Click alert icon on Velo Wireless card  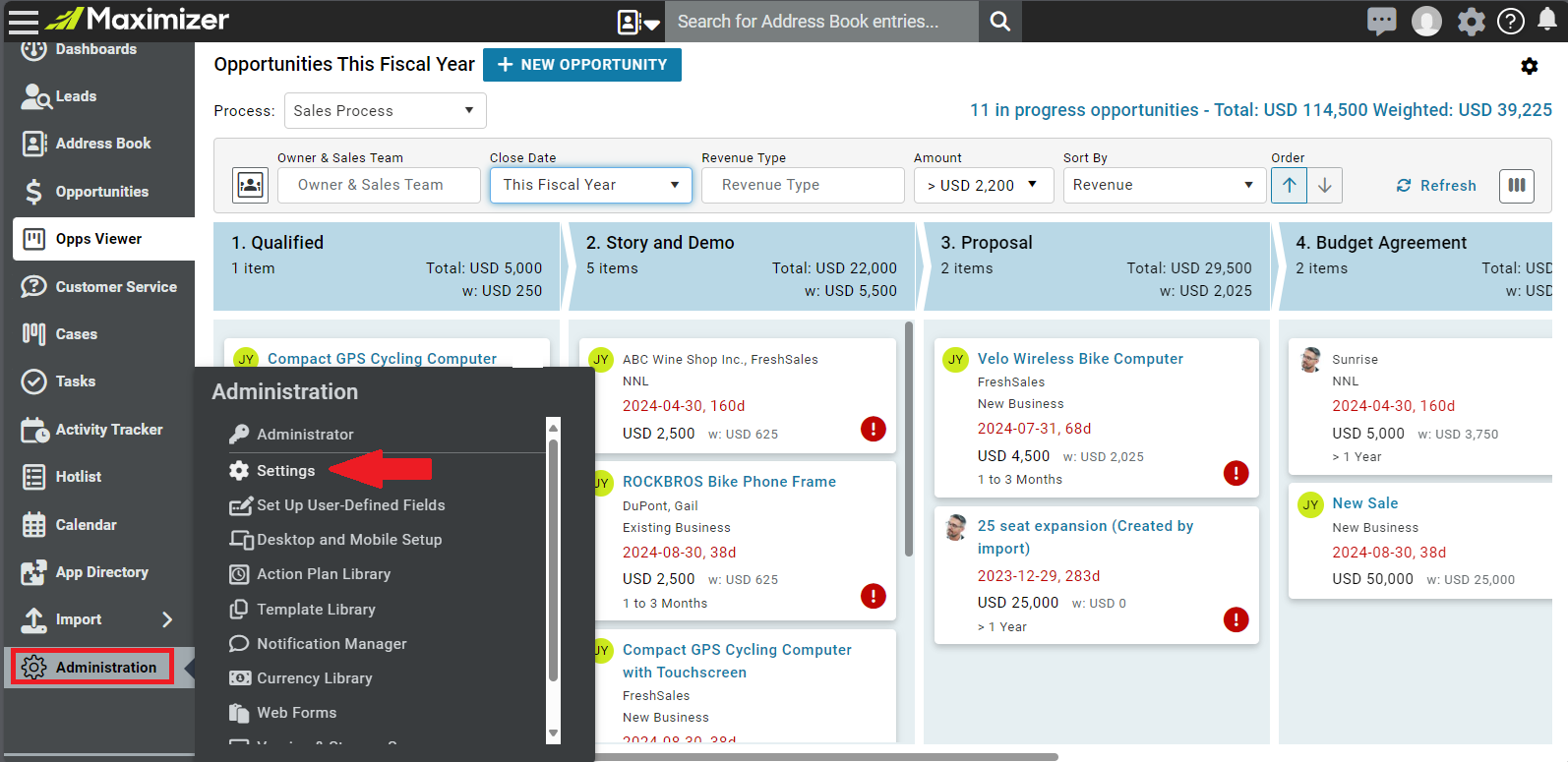[1236, 473]
